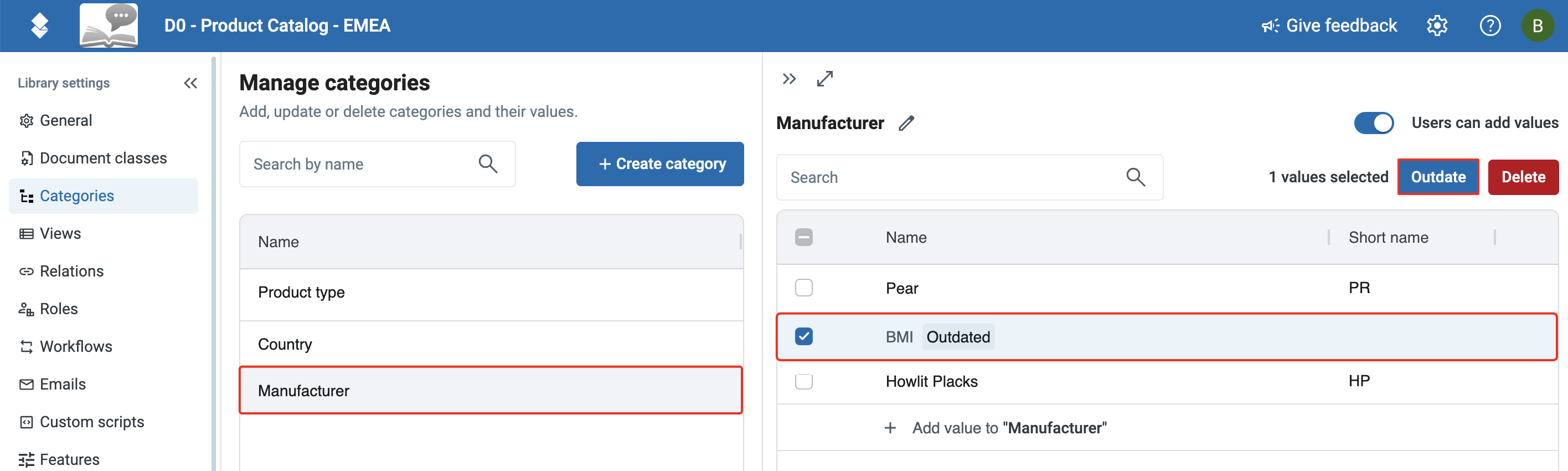Click the category search magnifier icon
Image resolution: width=1568 pixels, height=471 pixels.
coord(488,164)
